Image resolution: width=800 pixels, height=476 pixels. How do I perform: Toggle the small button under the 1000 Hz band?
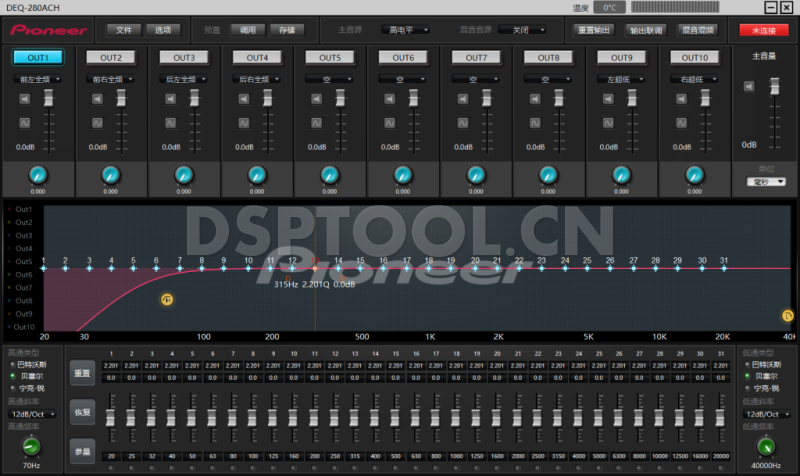point(456,467)
